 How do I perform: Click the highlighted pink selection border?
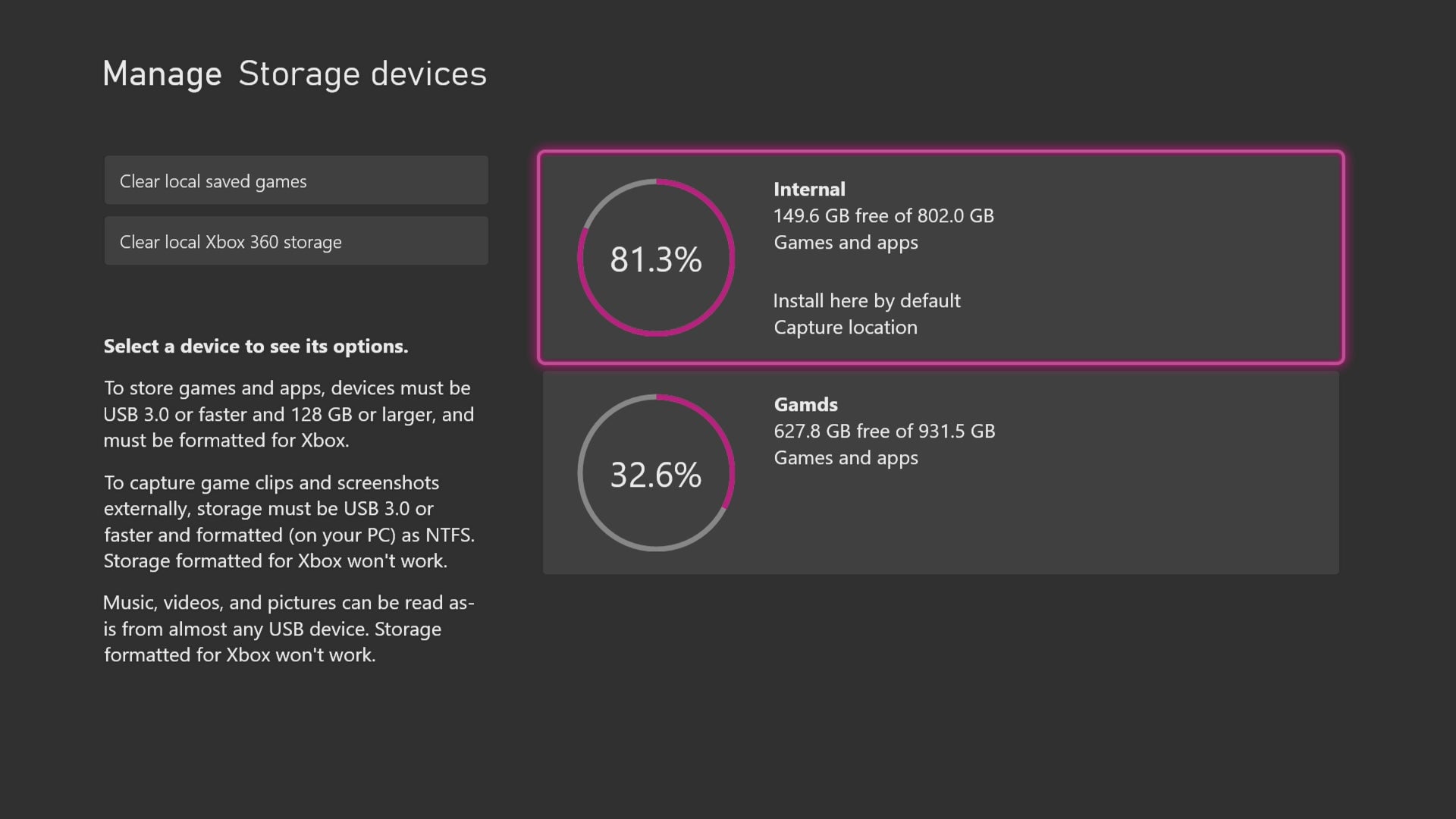942,151
